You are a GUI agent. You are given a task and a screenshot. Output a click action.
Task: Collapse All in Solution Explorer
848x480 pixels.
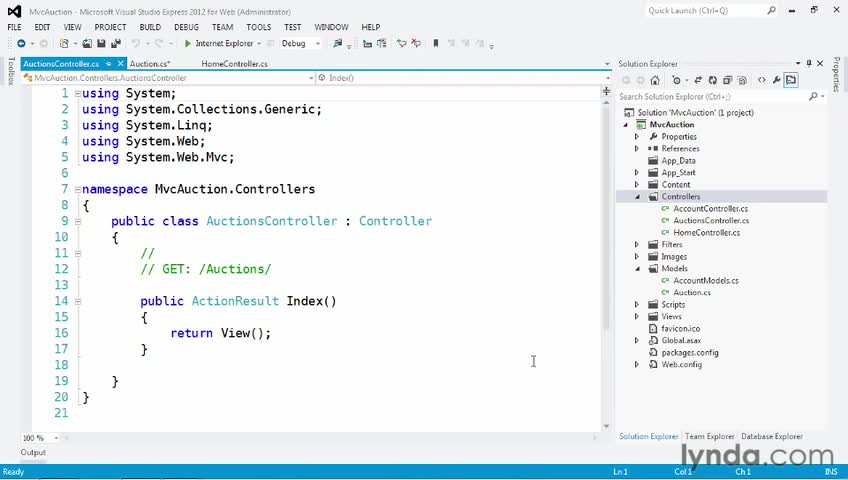[727, 80]
